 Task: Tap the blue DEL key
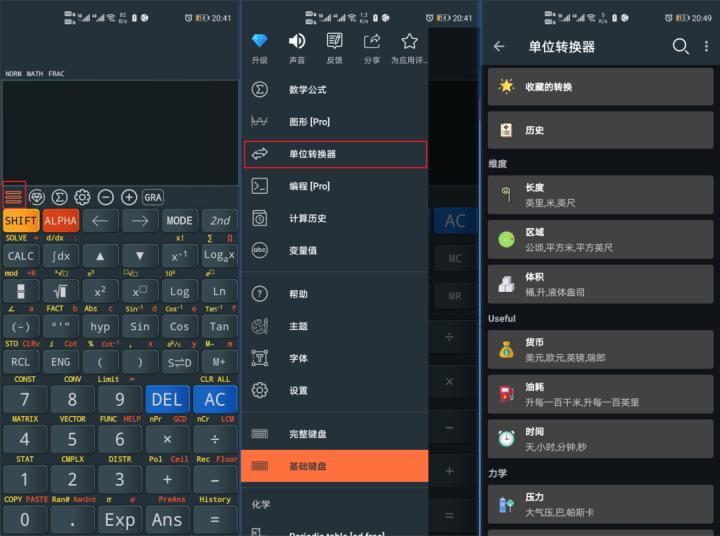pyautogui.click(x=167, y=400)
